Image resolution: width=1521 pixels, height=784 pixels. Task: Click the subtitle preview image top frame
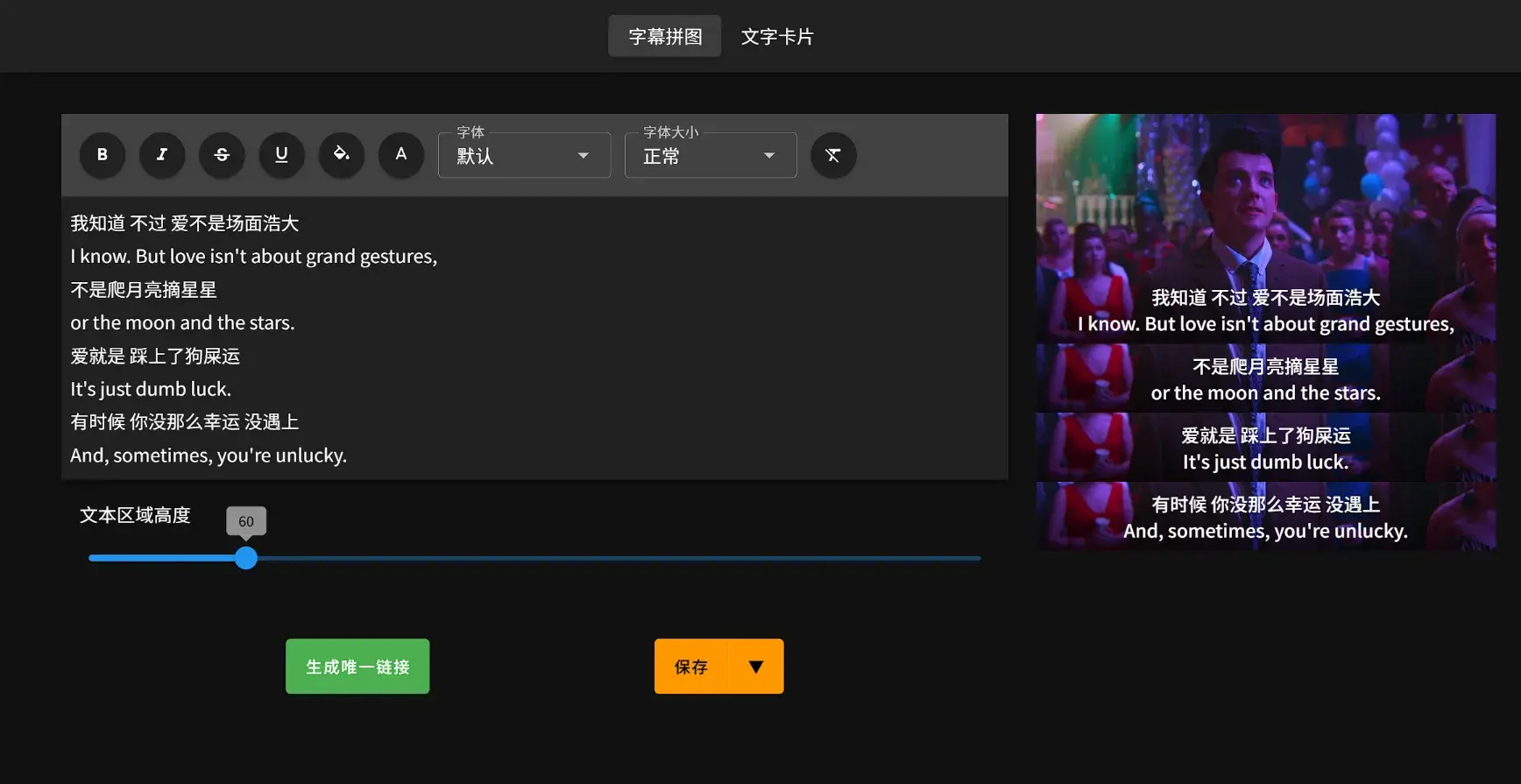click(x=1265, y=201)
